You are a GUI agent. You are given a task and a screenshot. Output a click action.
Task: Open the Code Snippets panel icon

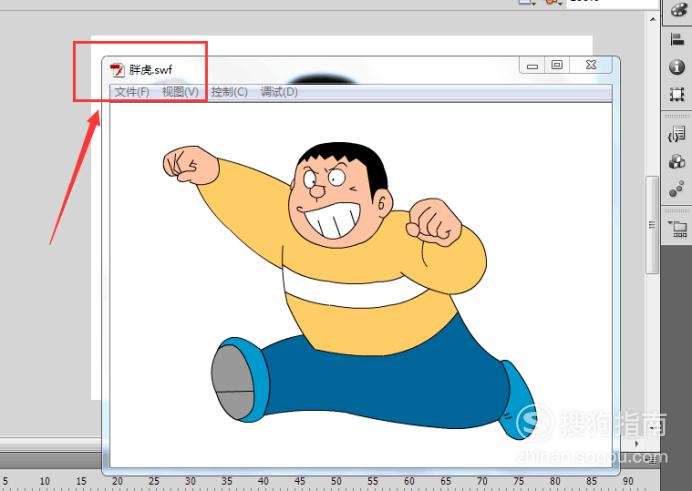pyautogui.click(x=677, y=134)
